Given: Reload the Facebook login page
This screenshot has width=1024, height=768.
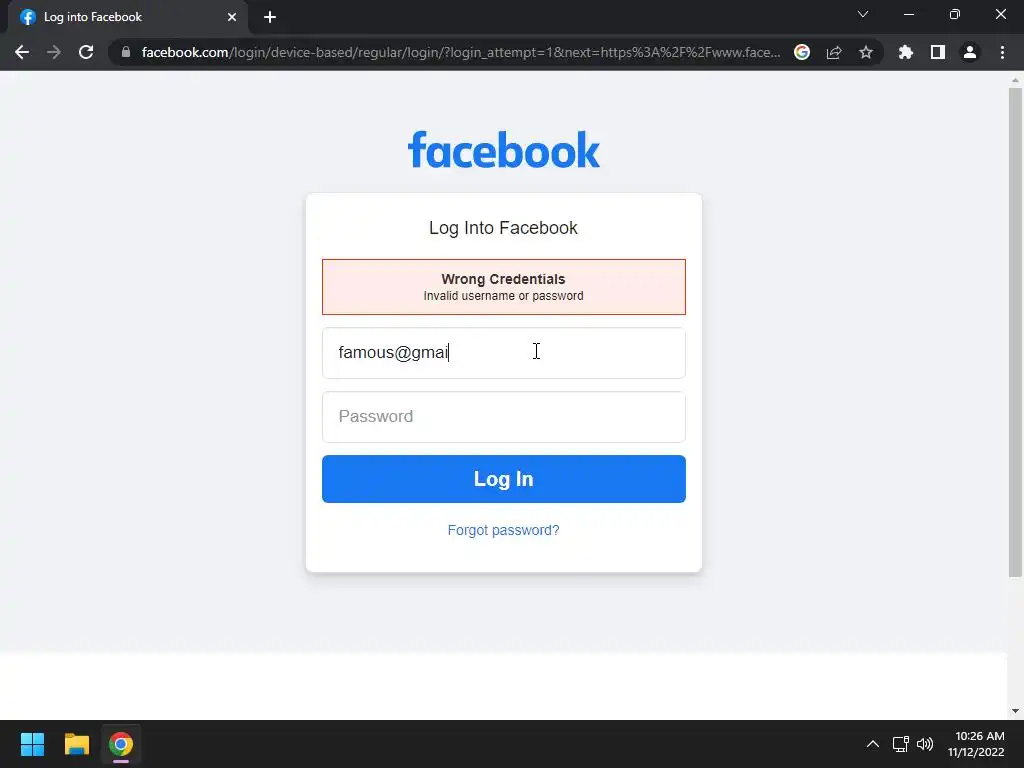Looking at the screenshot, I should click(x=86, y=52).
